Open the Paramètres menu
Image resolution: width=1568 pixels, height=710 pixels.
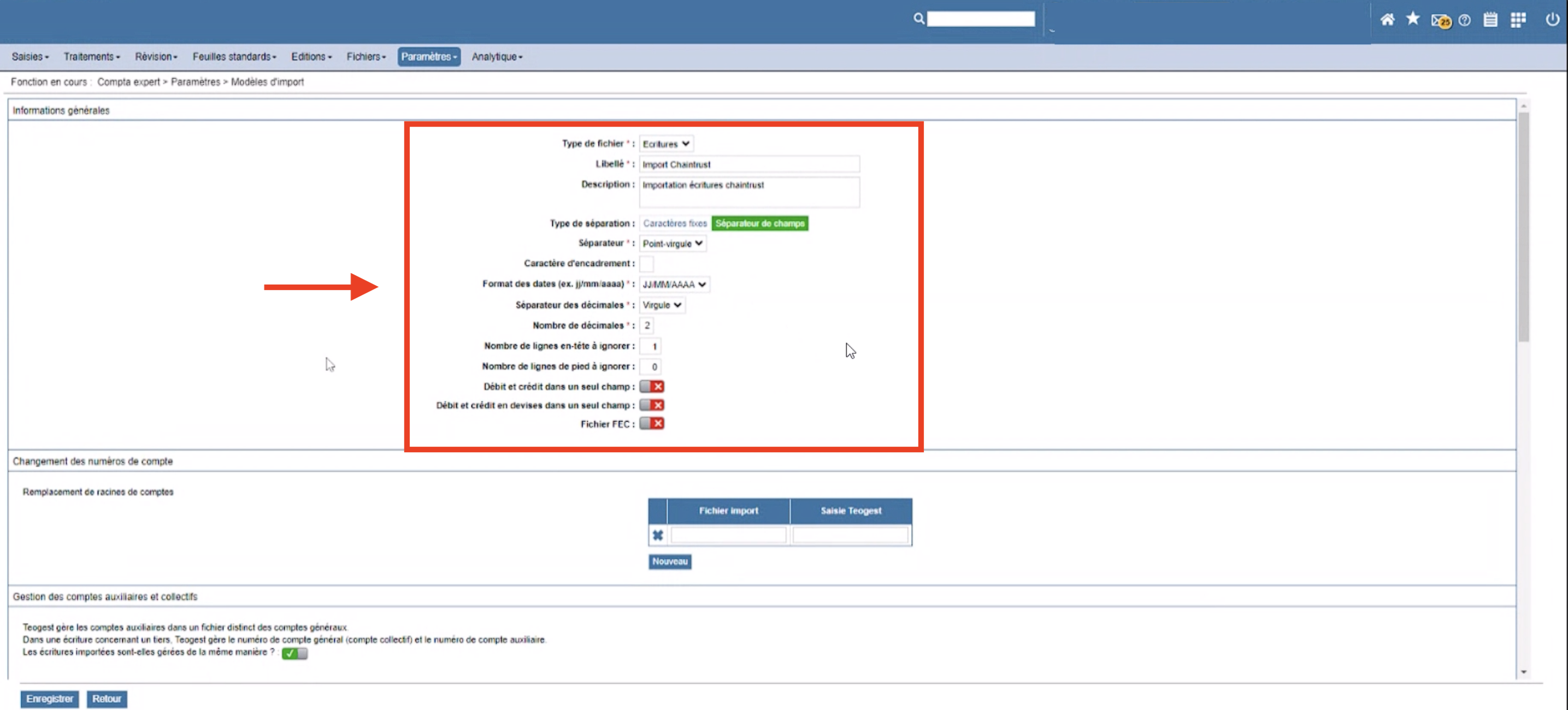tap(428, 57)
